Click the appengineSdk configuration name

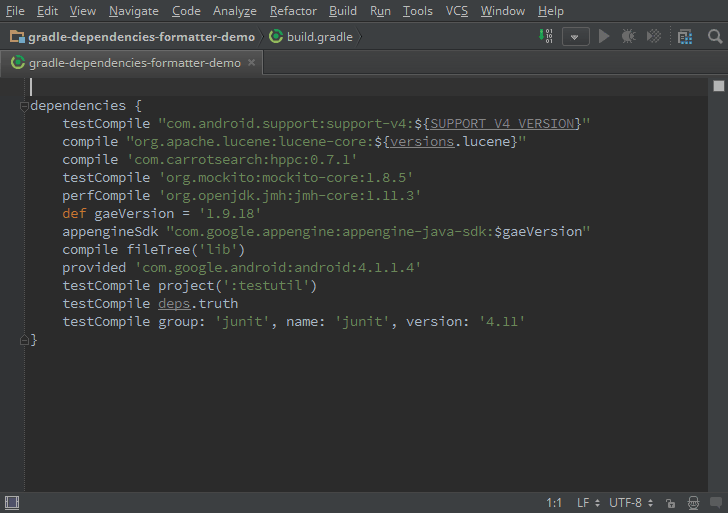[110, 232]
